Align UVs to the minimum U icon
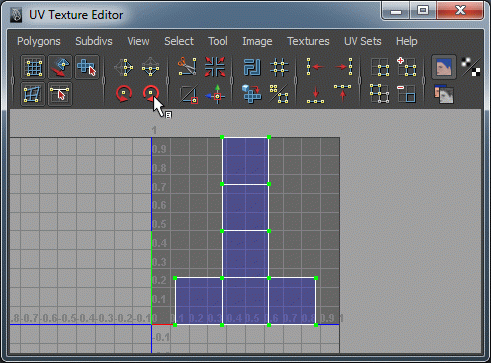Viewport: 491px width, 363px height. click(315, 66)
